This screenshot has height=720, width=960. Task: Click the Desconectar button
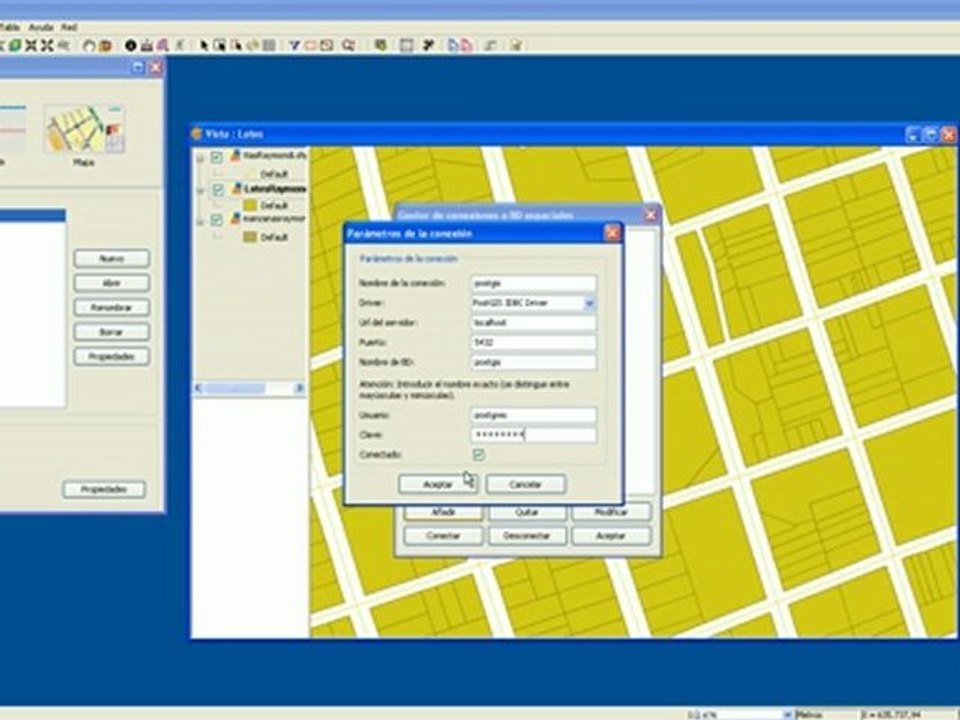coord(527,536)
